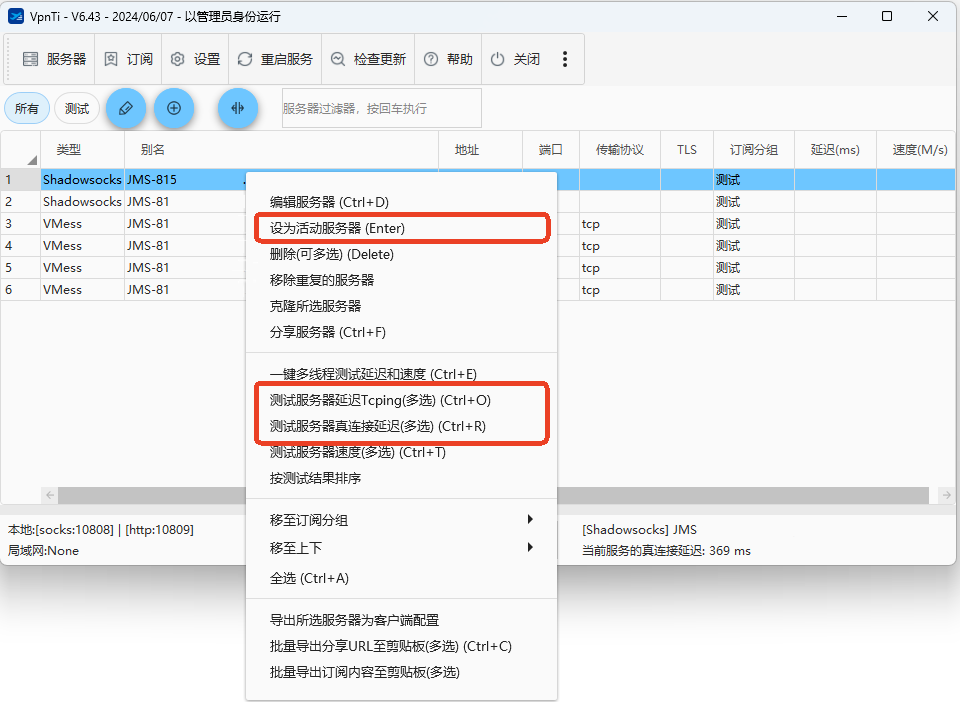
Task: Sort by the 别名 column header
Action: pyautogui.click(x=281, y=150)
